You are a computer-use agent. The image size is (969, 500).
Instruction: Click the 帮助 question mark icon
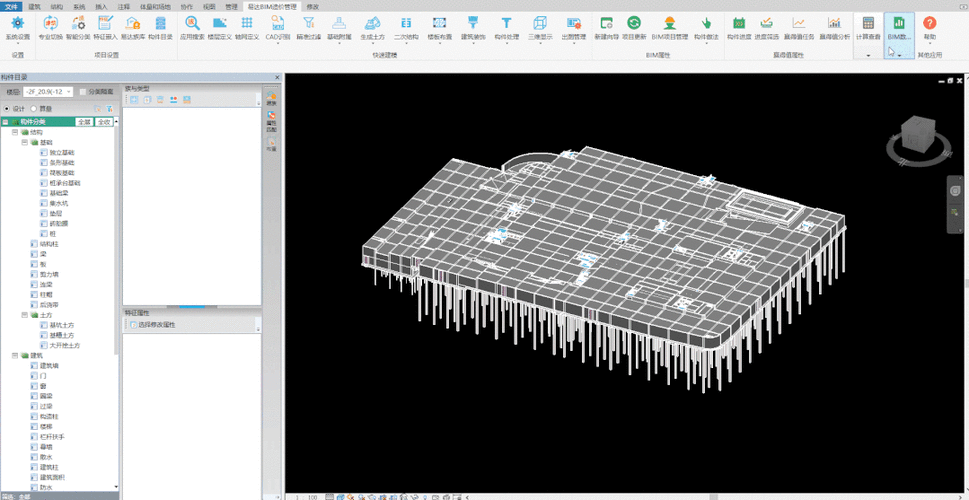point(930,23)
